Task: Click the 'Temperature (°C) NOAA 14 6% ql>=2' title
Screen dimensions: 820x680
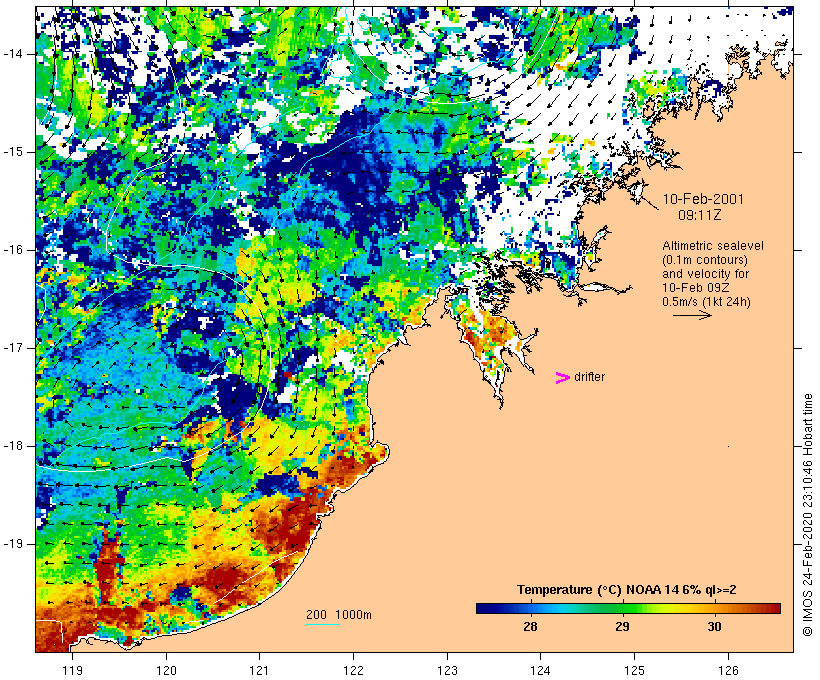Action: pyautogui.click(x=627, y=590)
